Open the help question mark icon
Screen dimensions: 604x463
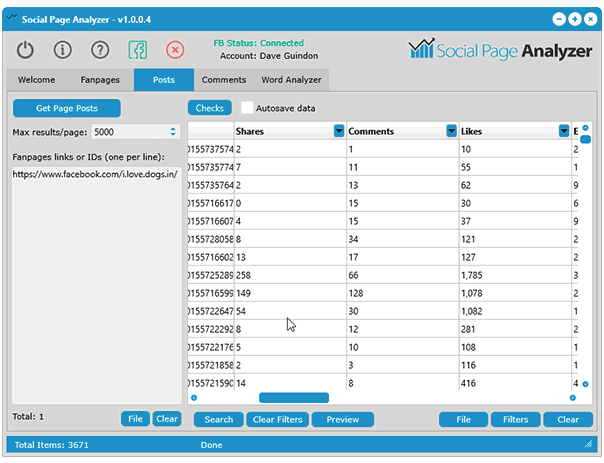click(100, 50)
